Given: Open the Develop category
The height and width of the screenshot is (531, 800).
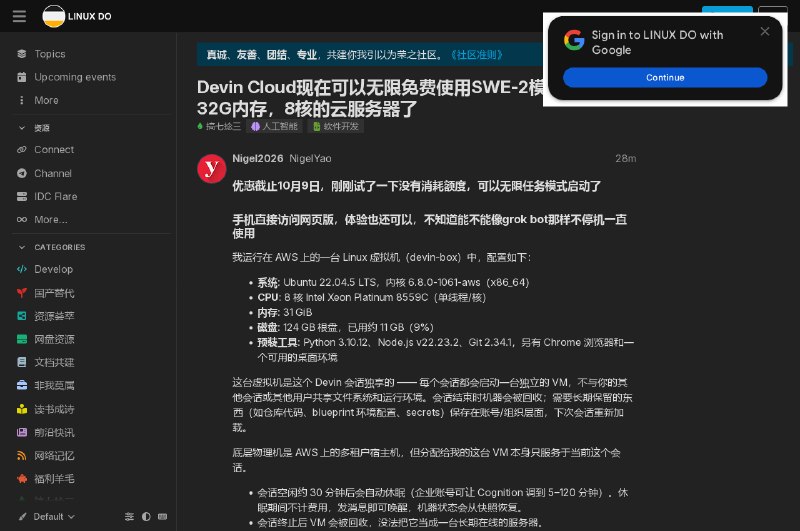Looking at the screenshot, I should pyautogui.click(x=53, y=269).
